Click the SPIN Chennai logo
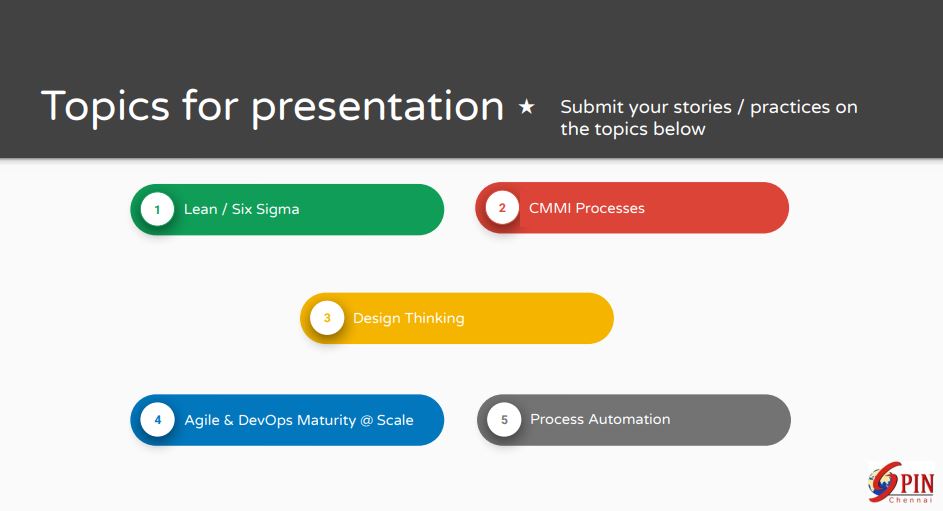Screen dimensions: 943x511 [900, 484]
